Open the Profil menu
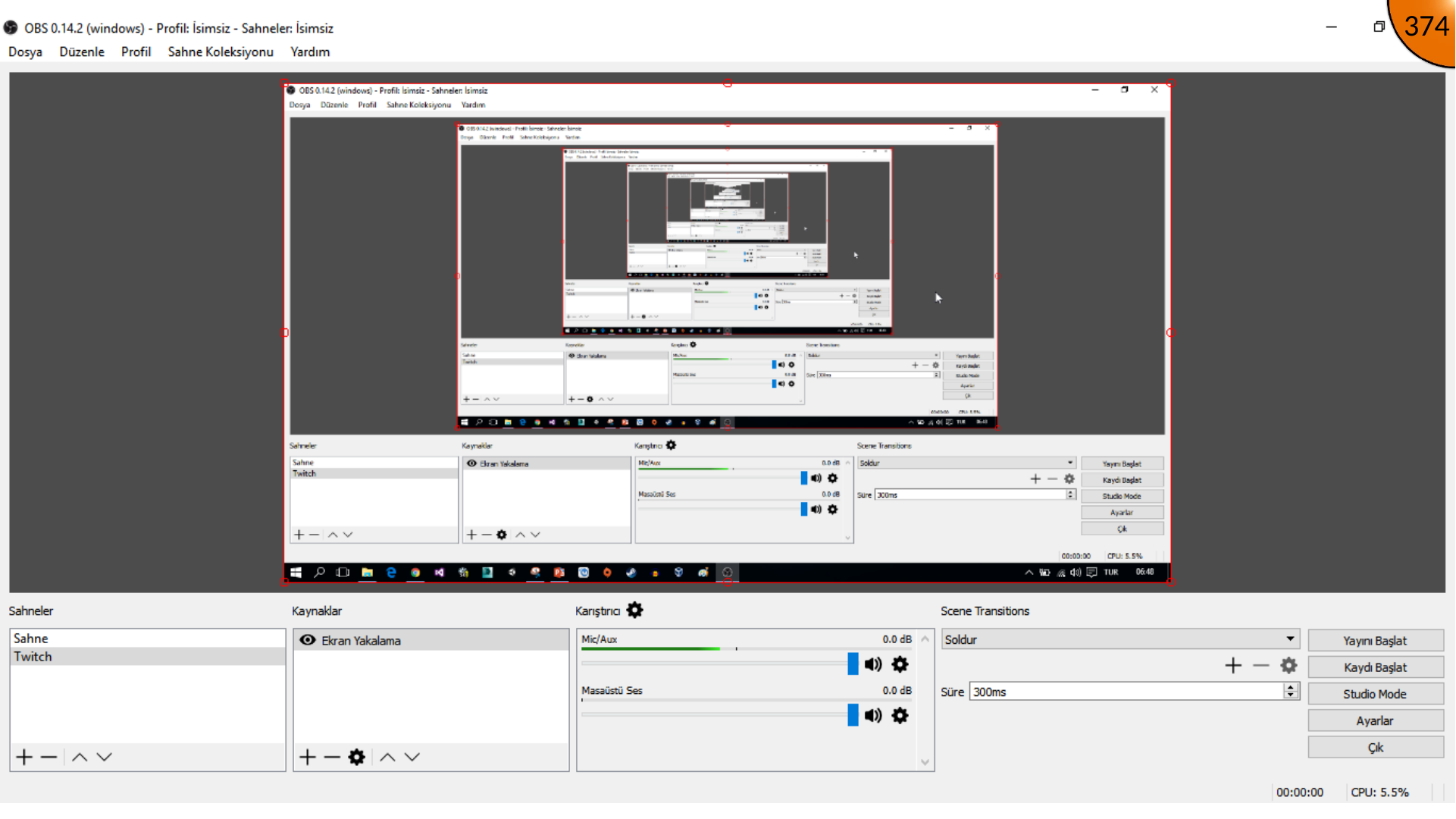 (136, 52)
